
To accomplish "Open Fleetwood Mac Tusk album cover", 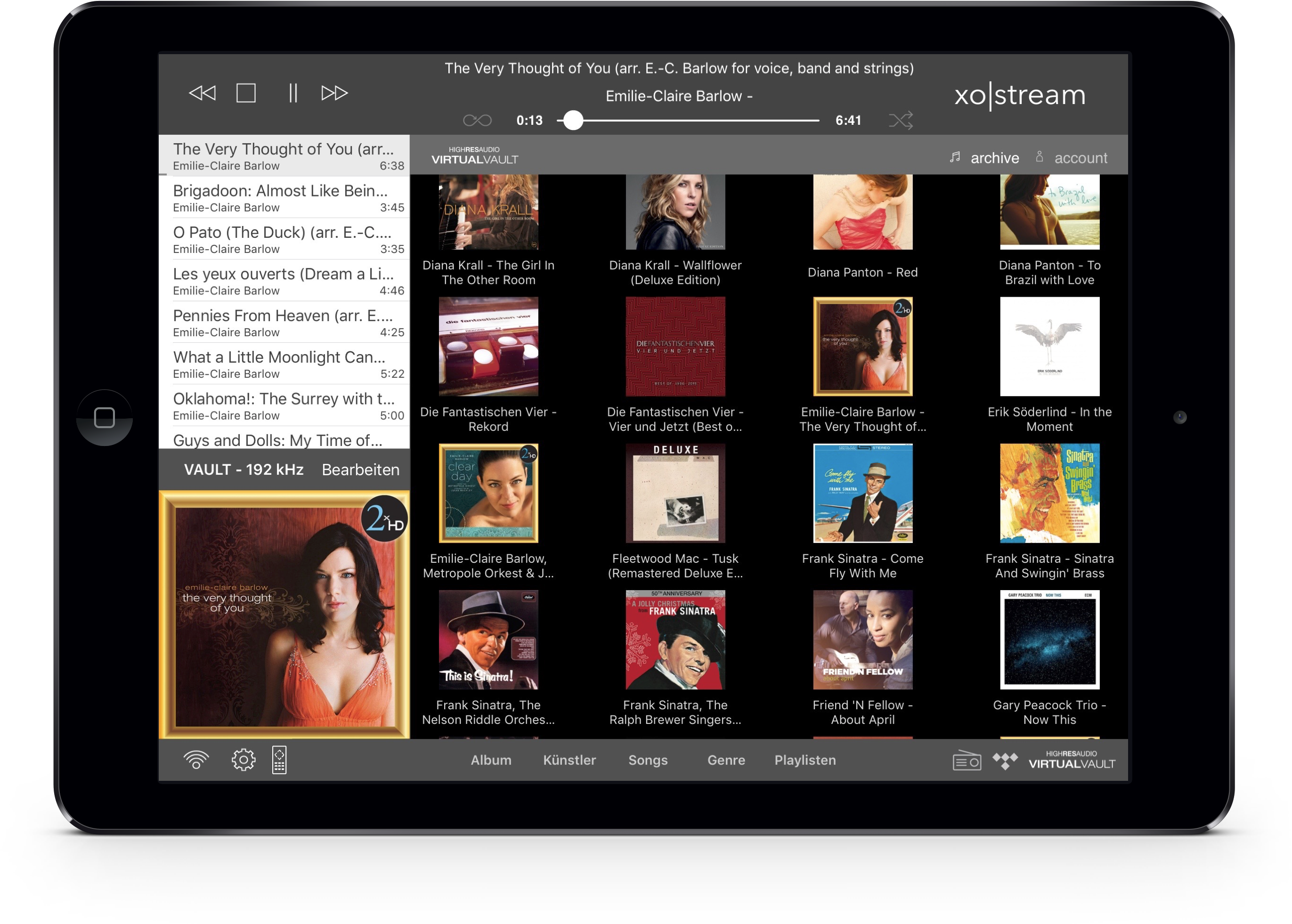I will 675,493.
